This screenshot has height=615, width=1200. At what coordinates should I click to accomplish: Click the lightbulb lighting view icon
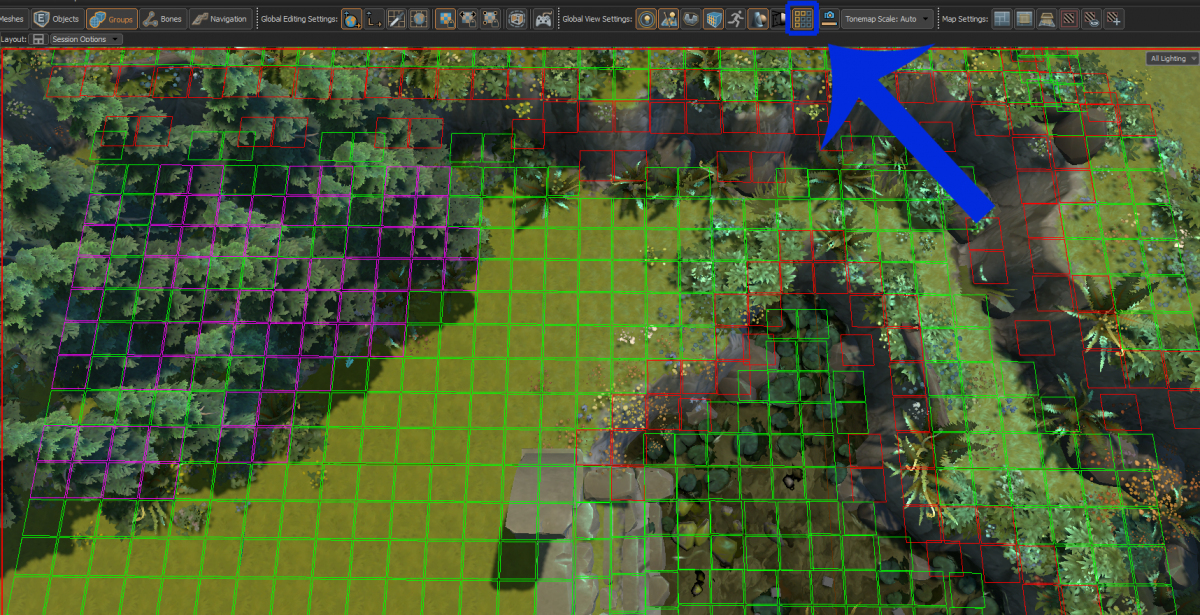pyautogui.click(x=647, y=18)
